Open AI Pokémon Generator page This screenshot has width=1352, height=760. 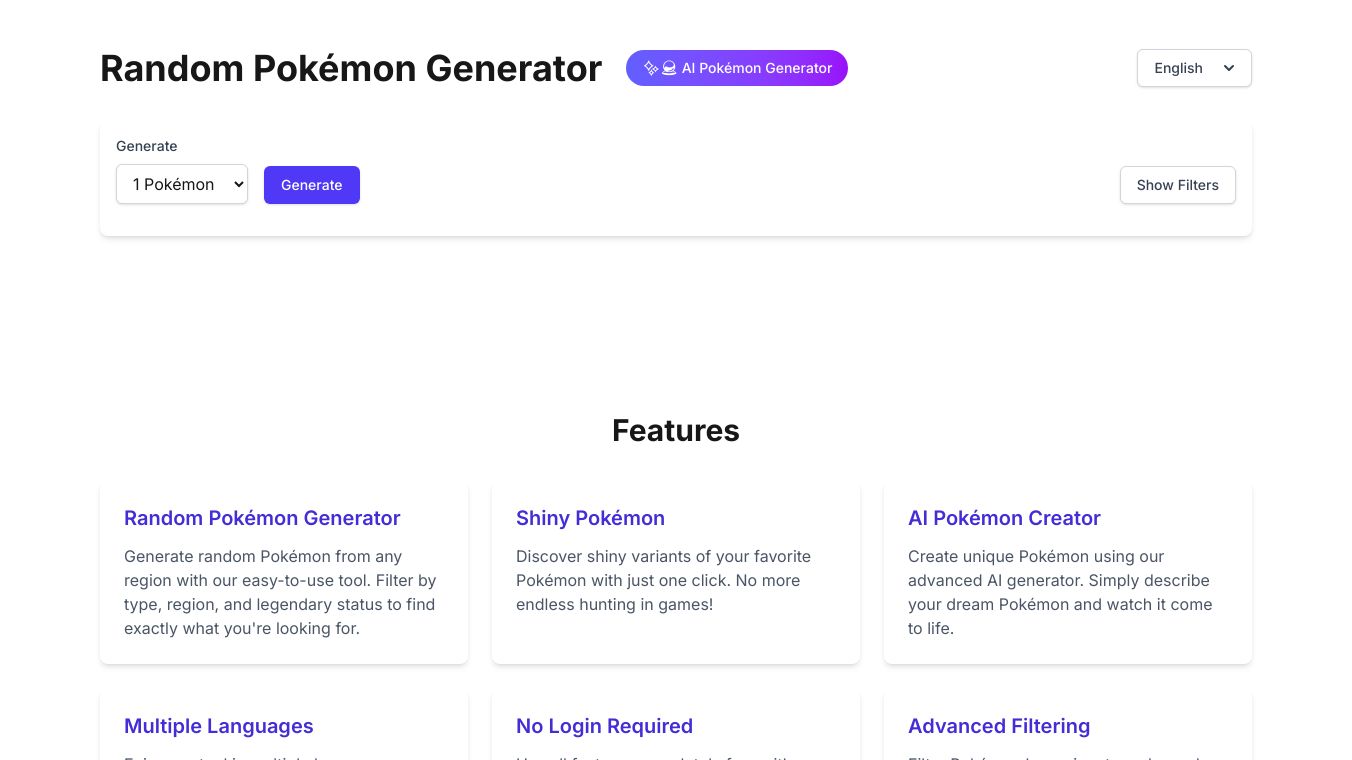pyautogui.click(x=756, y=68)
